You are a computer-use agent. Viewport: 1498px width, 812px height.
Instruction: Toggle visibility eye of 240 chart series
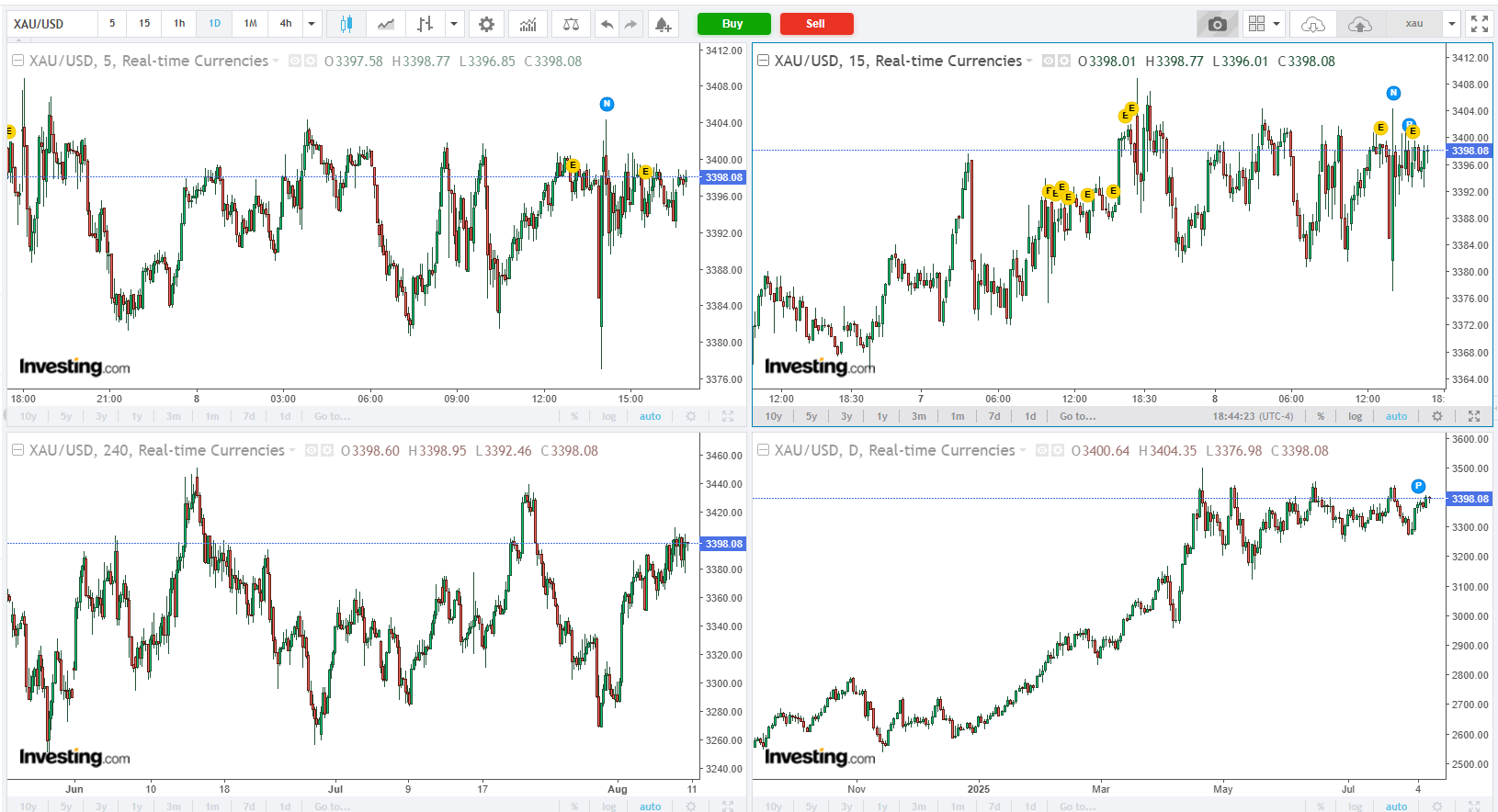click(x=312, y=450)
